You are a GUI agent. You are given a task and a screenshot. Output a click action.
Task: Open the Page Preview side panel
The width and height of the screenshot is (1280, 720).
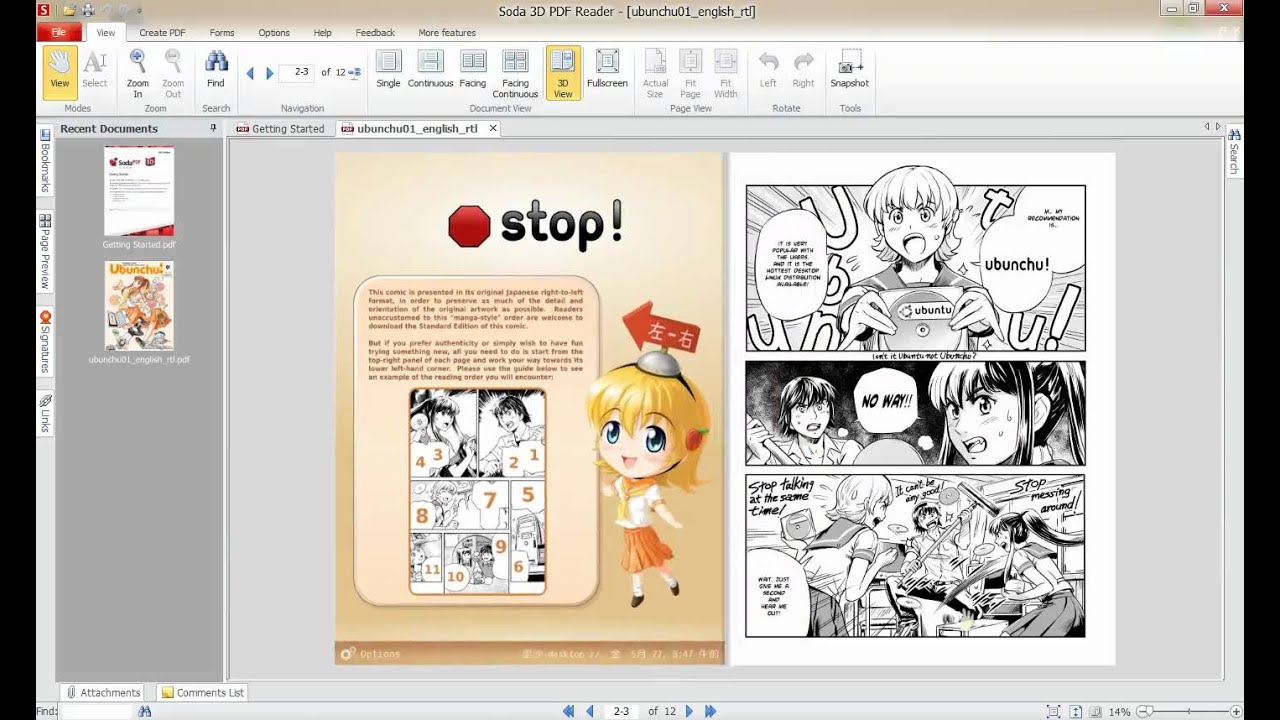click(45, 252)
